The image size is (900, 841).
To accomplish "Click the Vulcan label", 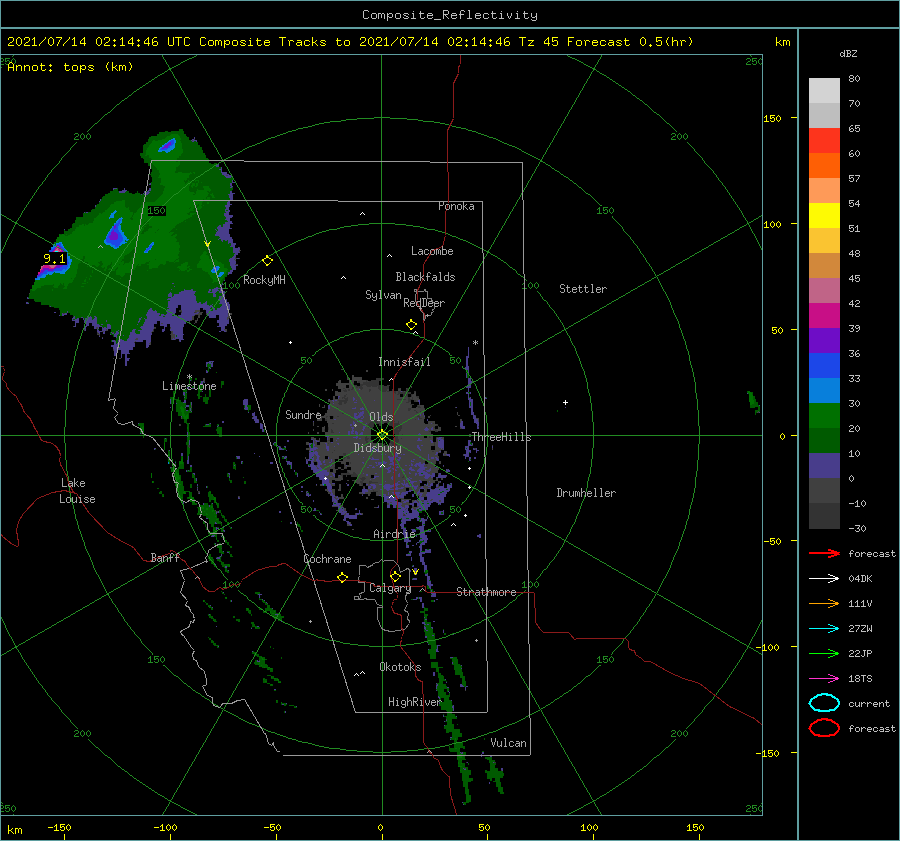I will click(x=509, y=743).
